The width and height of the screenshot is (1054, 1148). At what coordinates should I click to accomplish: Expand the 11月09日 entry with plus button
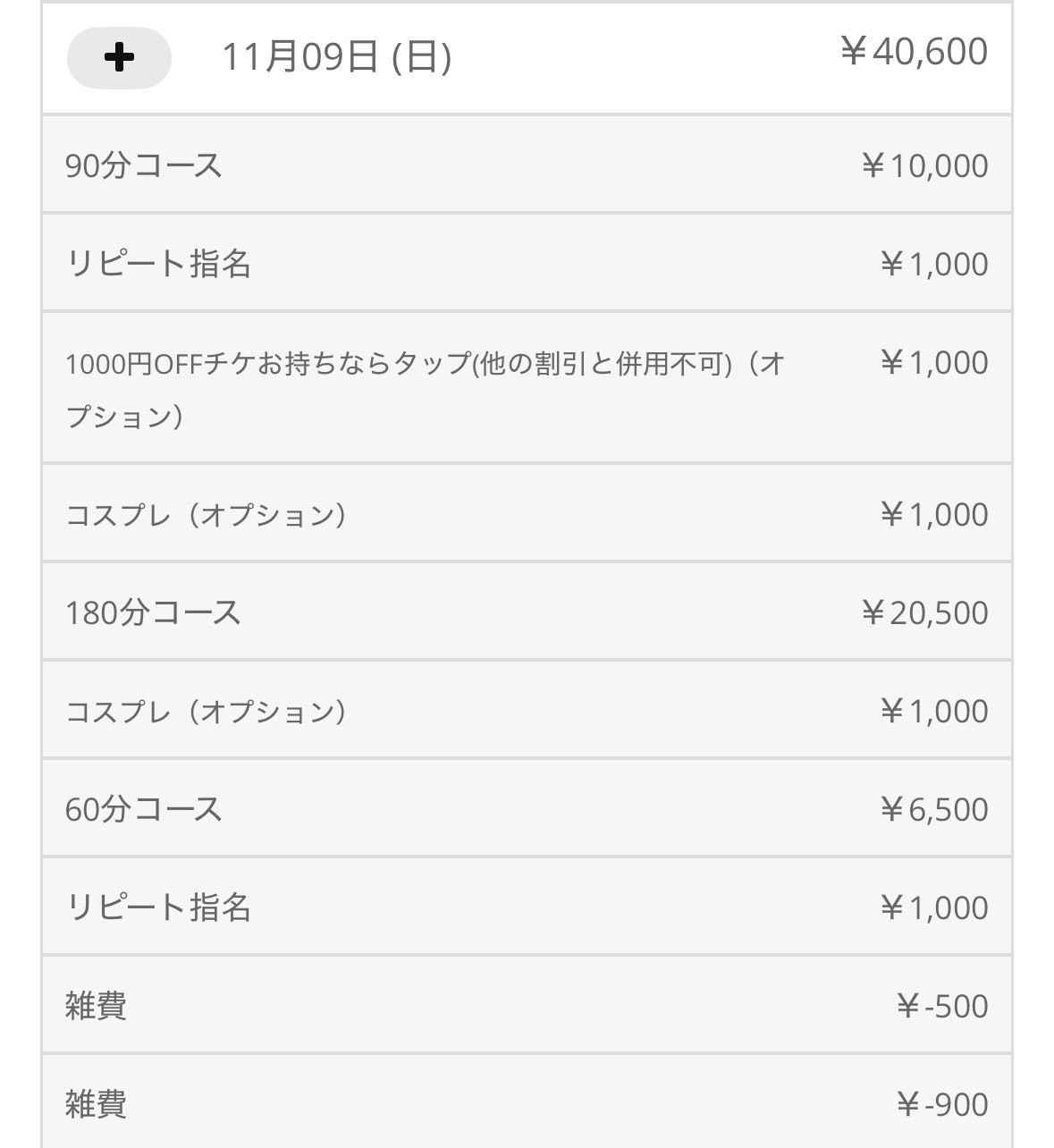(119, 58)
